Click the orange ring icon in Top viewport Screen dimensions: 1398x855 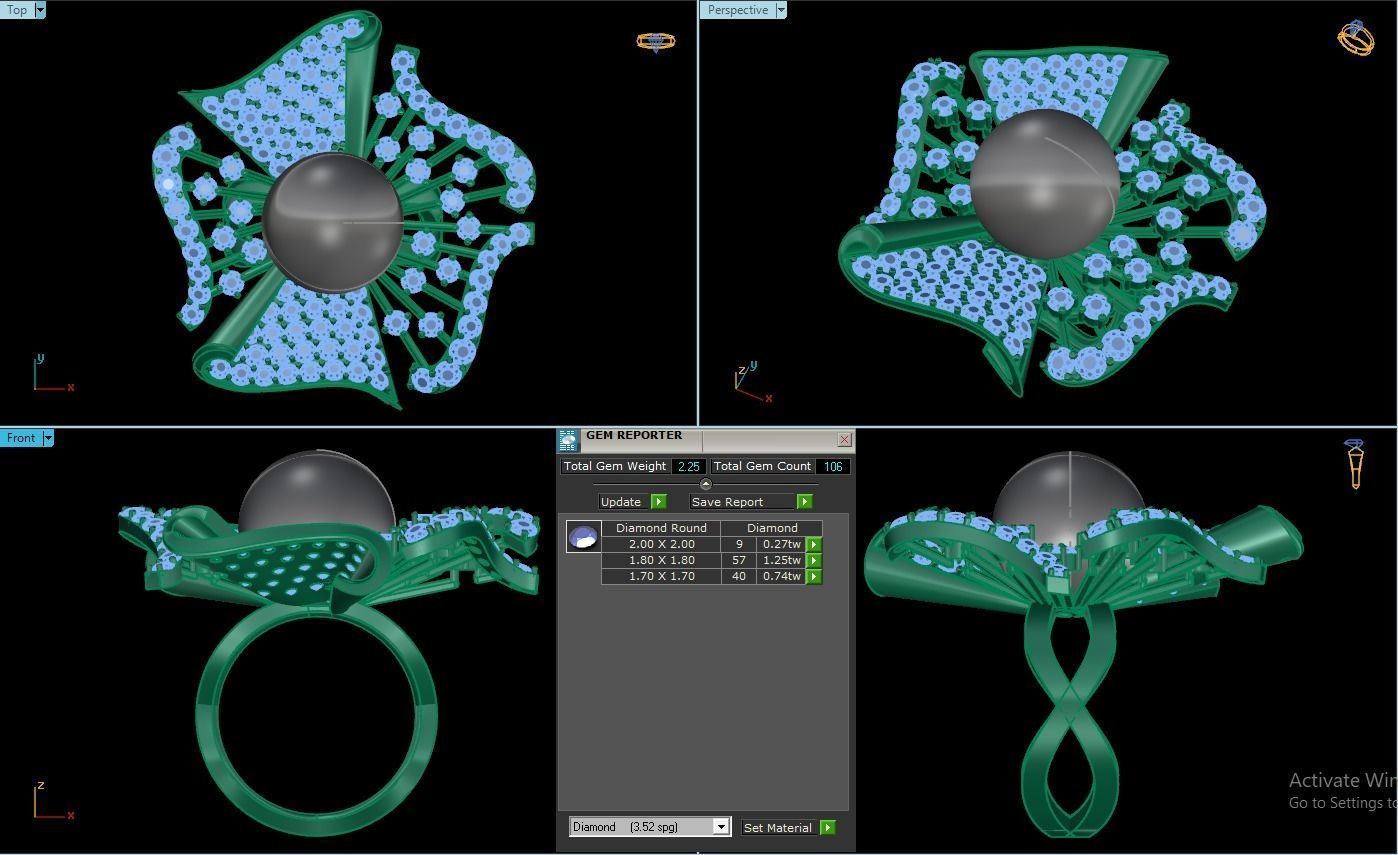pos(656,41)
